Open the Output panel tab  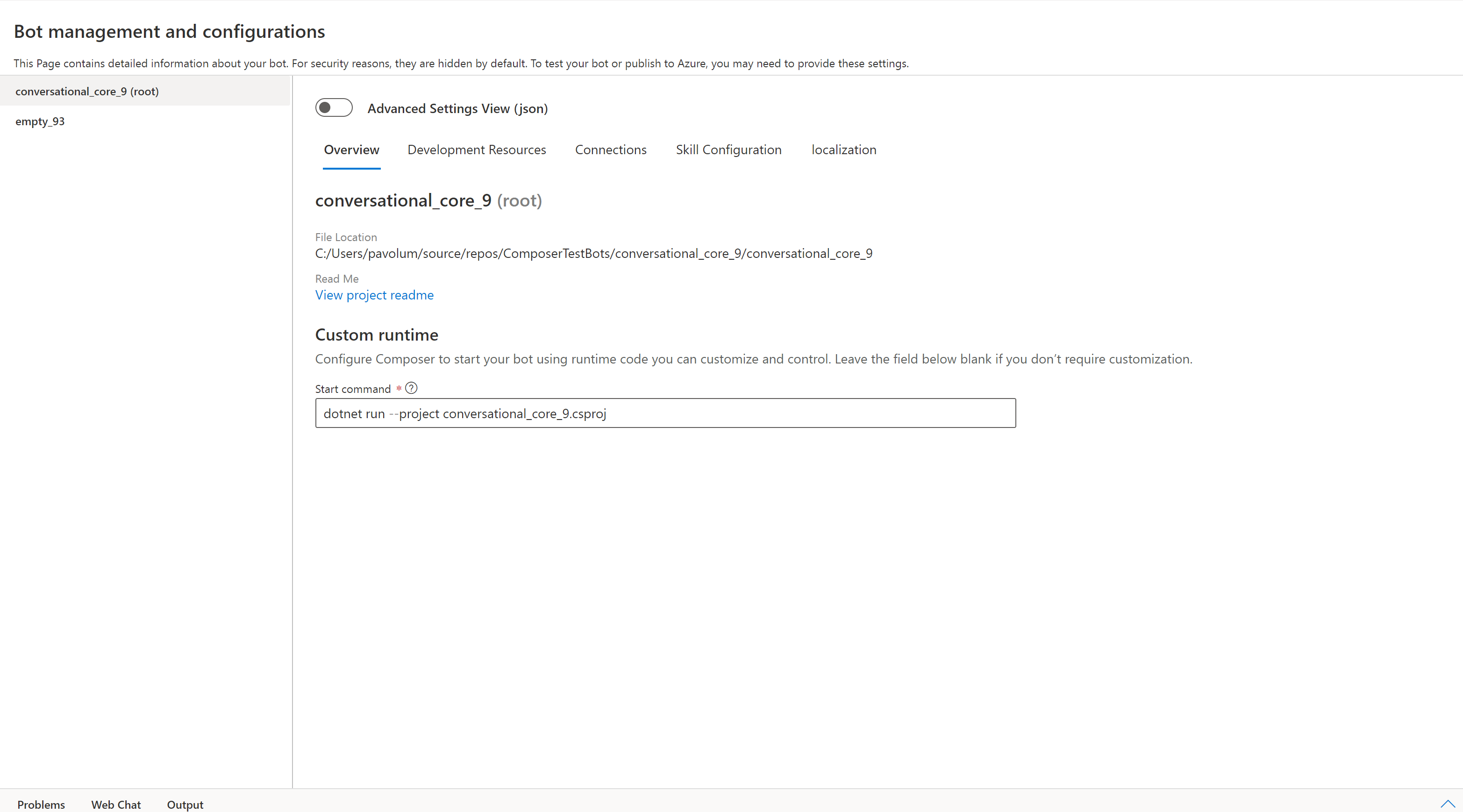point(185,804)
